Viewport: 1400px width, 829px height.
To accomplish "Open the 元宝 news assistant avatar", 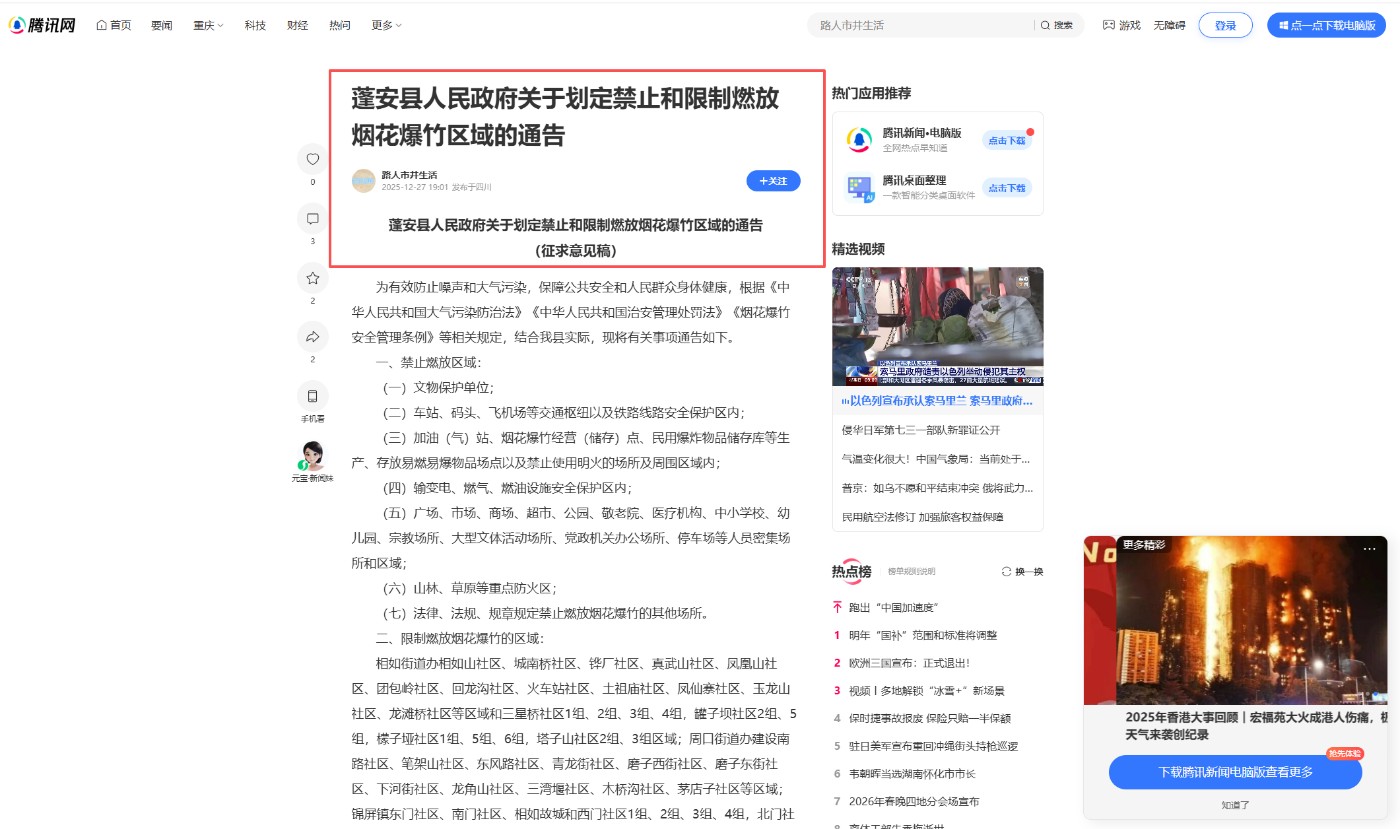I will [312, 458].
